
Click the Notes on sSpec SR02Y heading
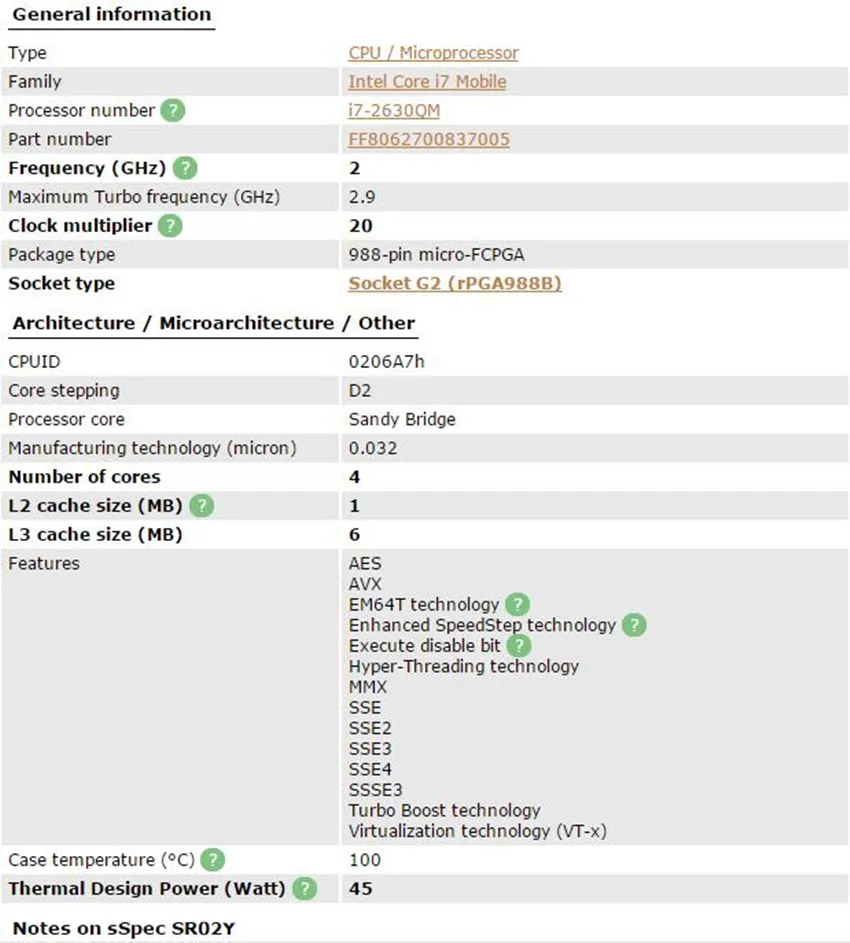[x=124, y=929]
